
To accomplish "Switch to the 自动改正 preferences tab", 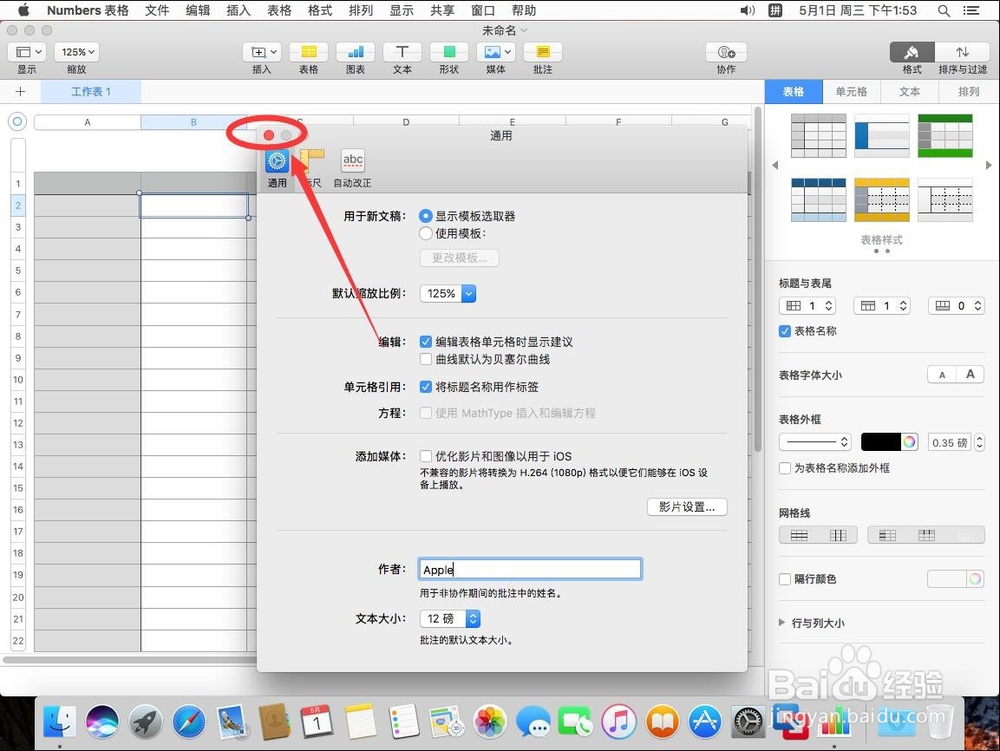I will point(352,166).
